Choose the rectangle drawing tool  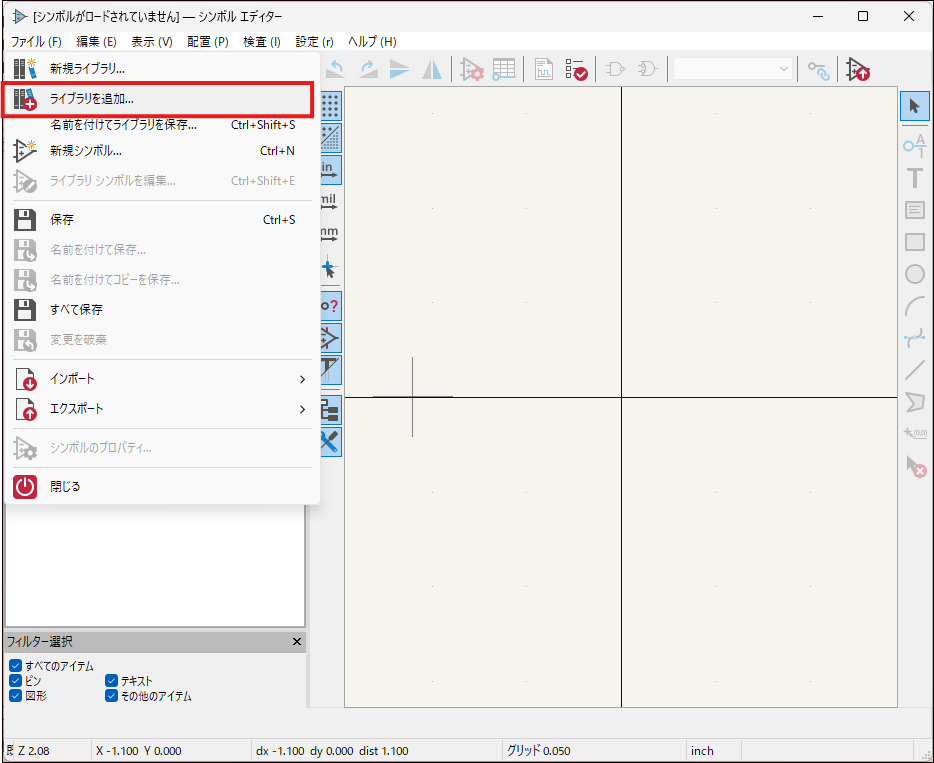[914, 242]
